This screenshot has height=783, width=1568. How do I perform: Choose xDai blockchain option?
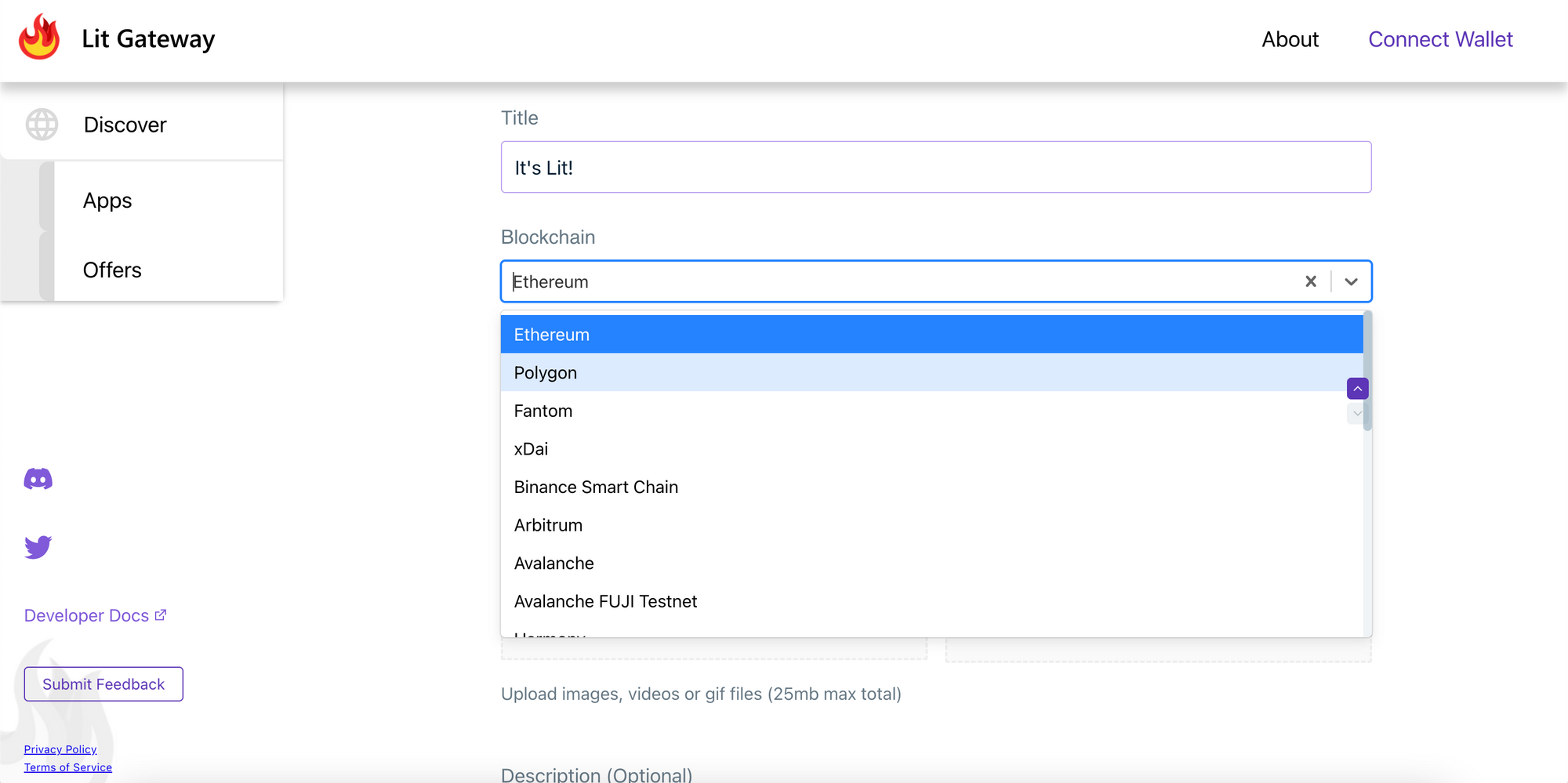pos(931,449)
